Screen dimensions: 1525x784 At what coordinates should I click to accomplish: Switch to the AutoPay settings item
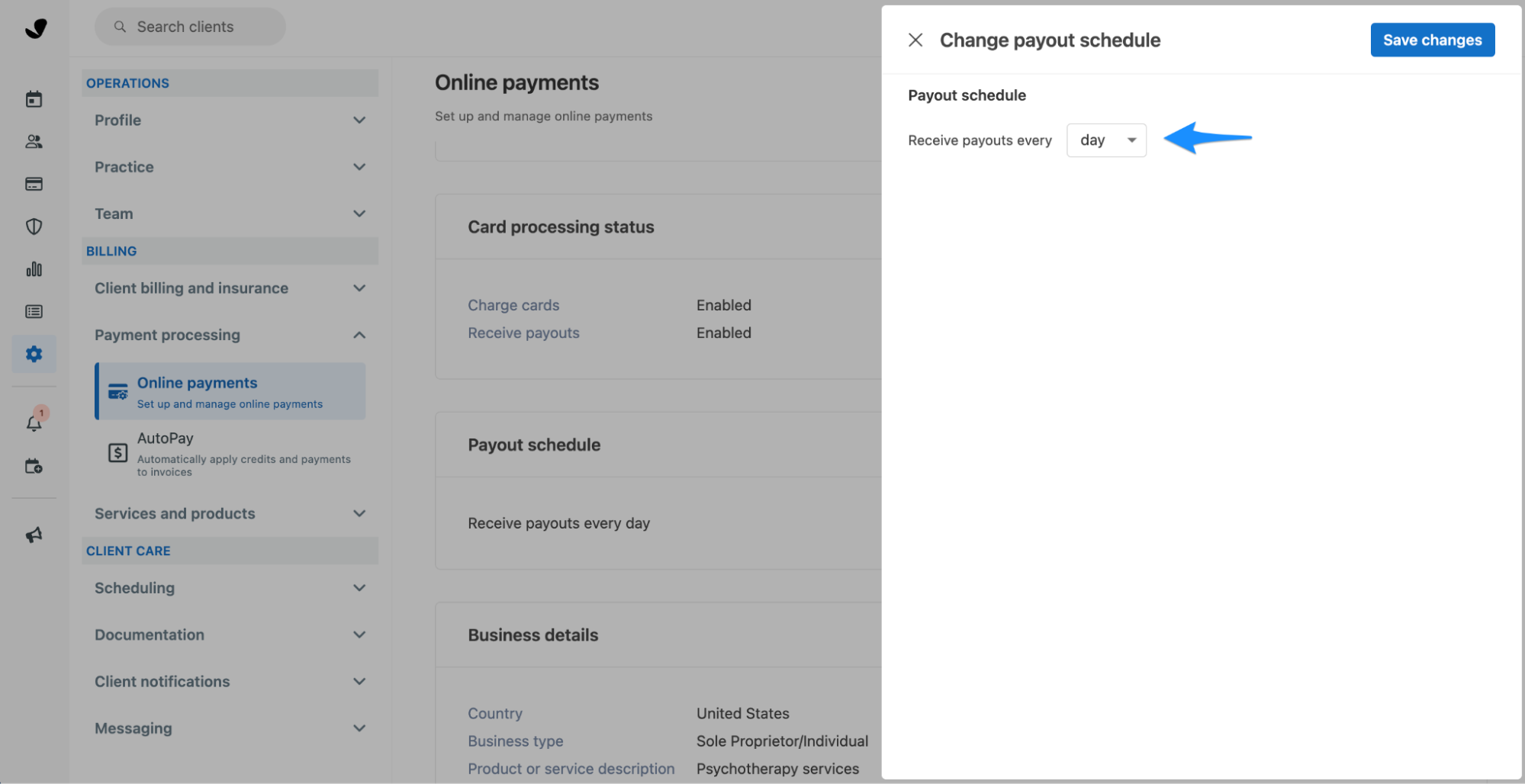coord(166,439)
